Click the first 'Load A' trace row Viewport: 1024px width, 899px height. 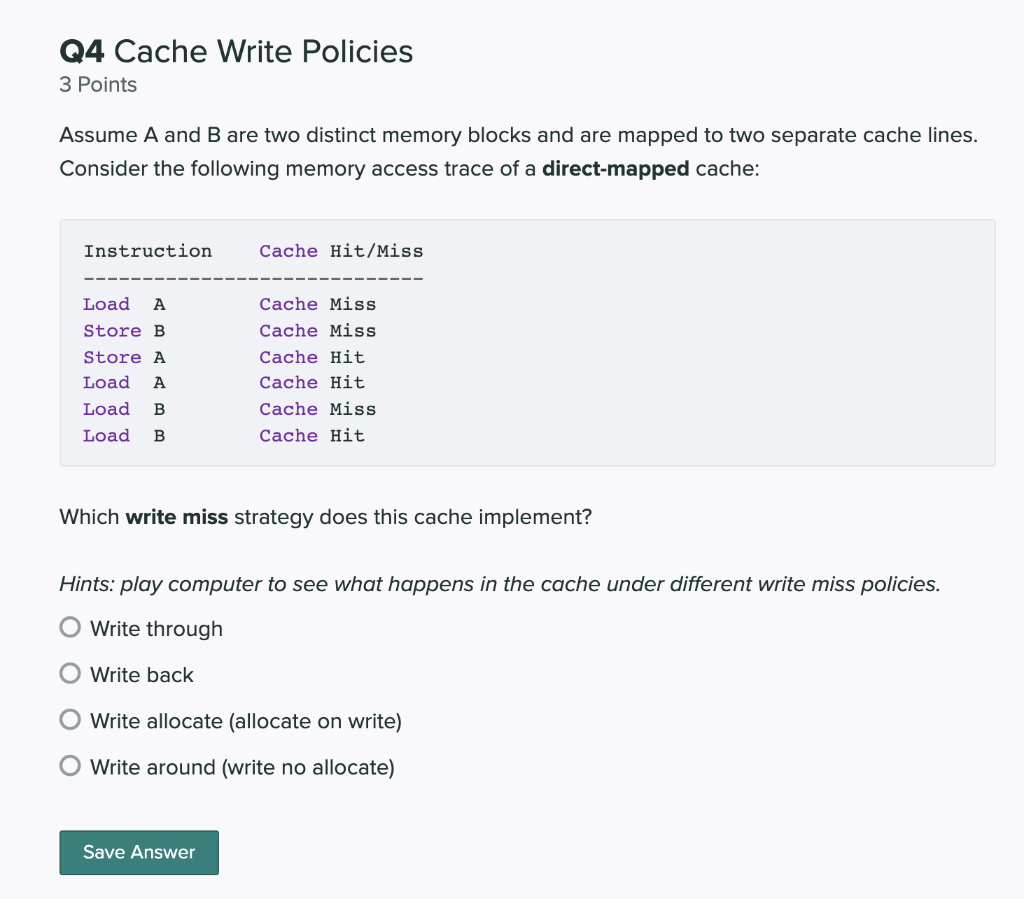pos(230,304)
